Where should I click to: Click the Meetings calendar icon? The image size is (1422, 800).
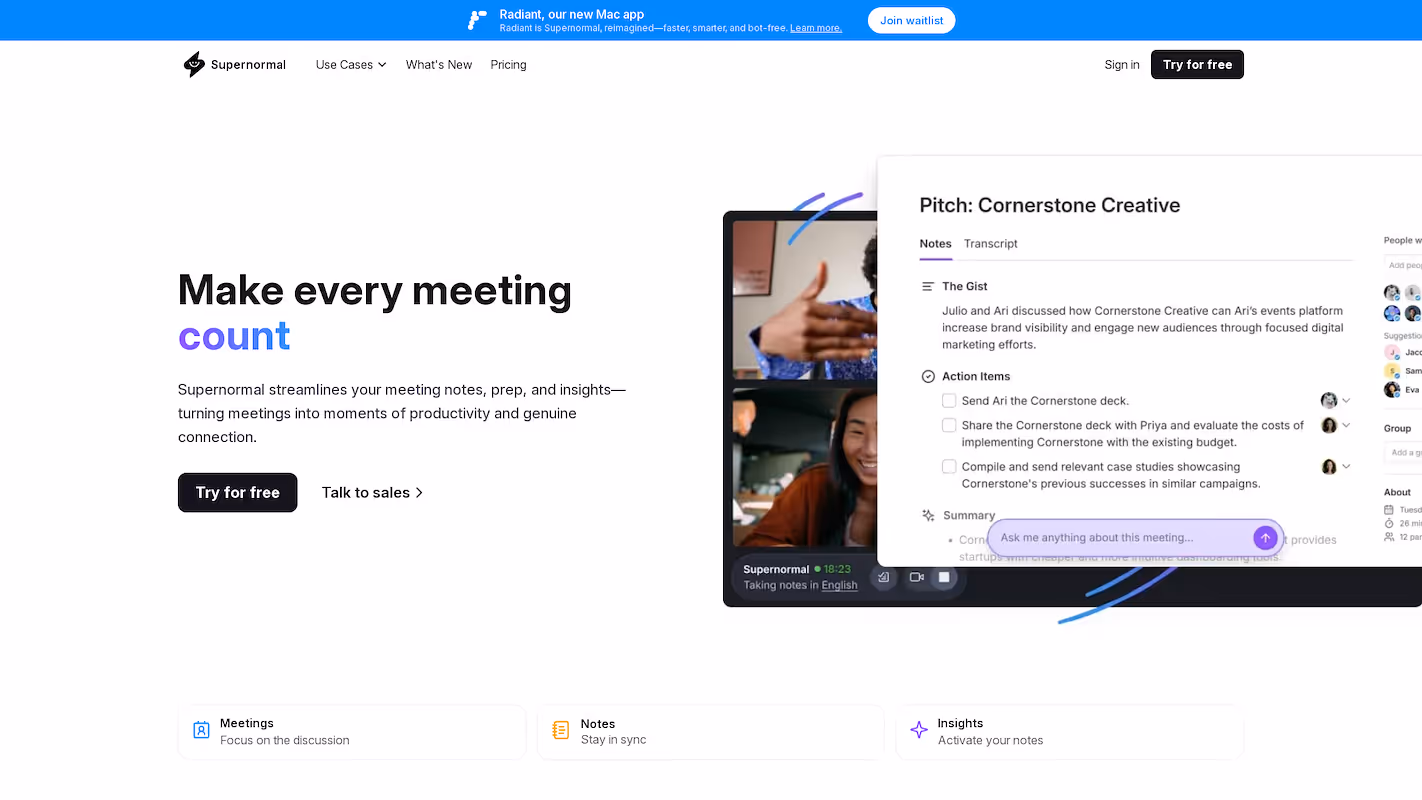point(201,730)
